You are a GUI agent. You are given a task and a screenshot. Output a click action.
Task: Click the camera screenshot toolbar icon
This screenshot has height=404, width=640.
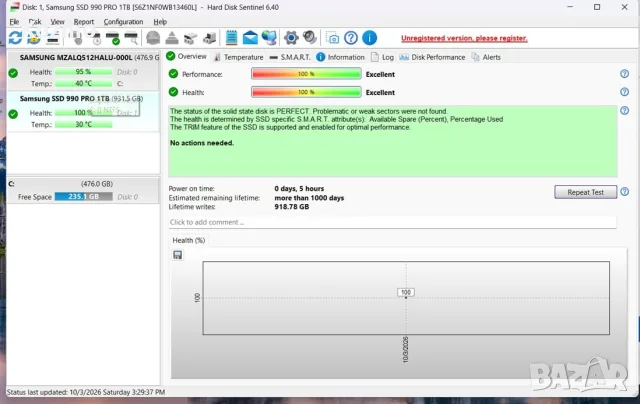332,38
